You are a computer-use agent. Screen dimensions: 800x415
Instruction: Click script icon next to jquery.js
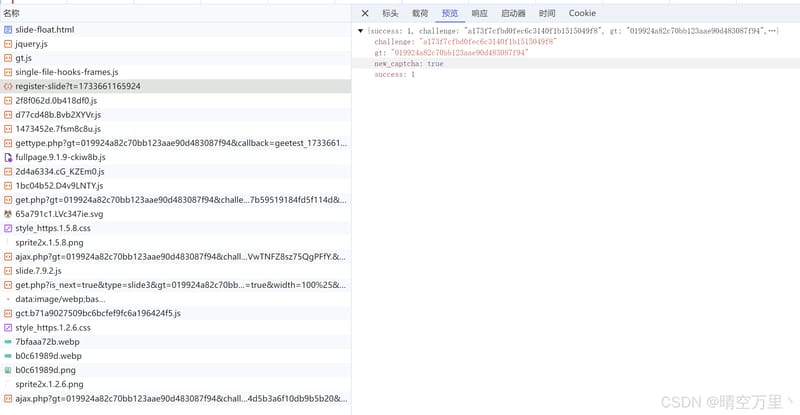point(8,44)
